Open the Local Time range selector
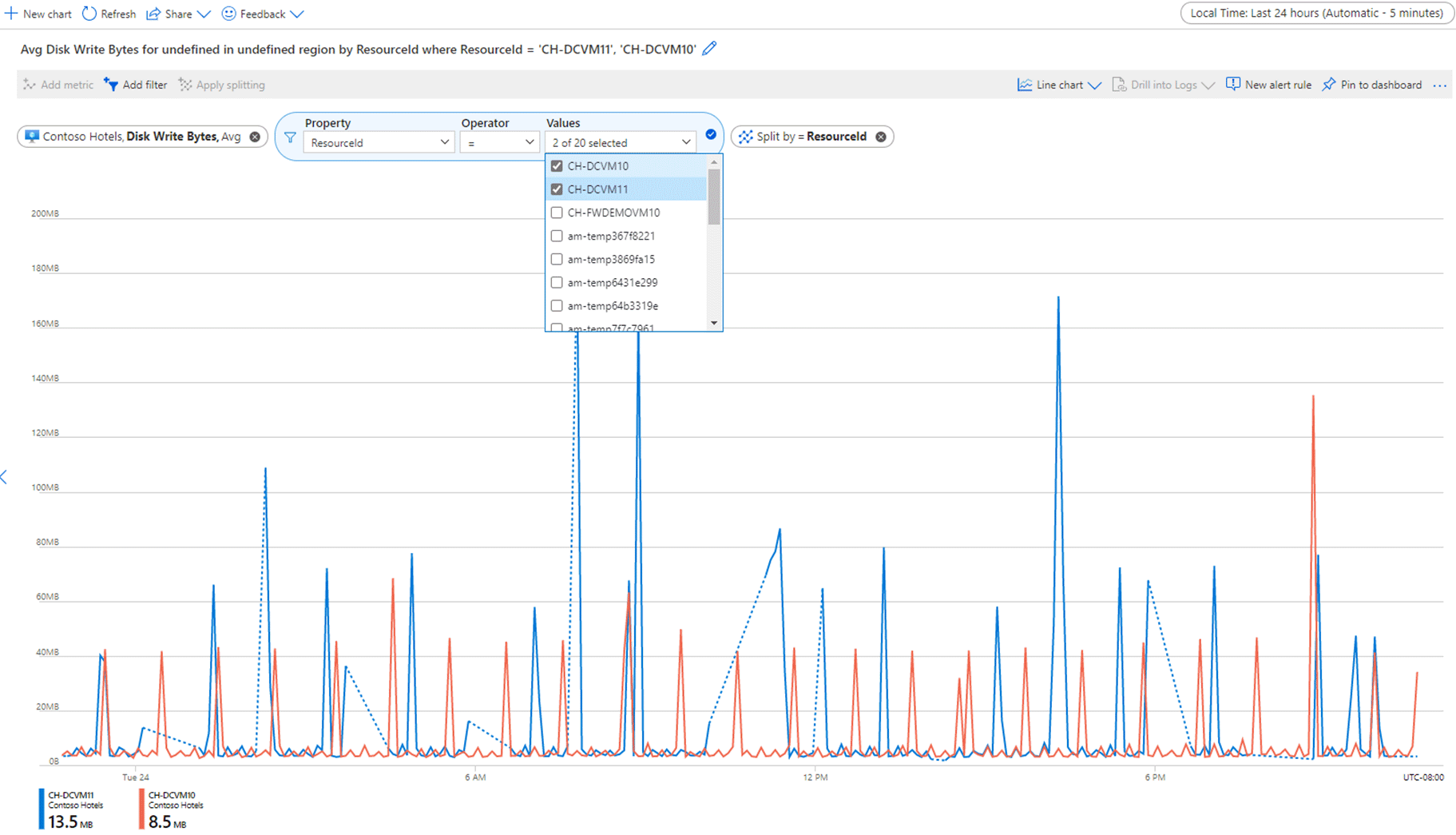The width and height of the screenshot is (1456, 835). pos(1316,13)
